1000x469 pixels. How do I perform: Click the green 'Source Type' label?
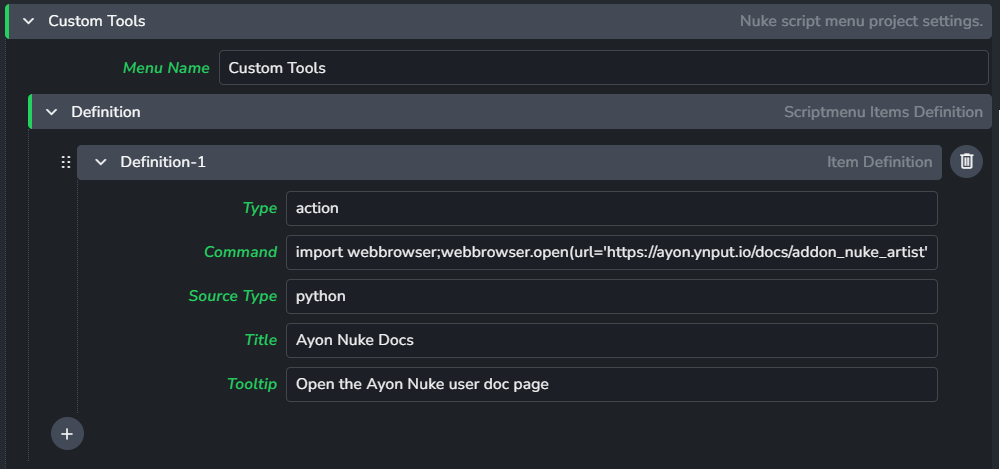232,296
